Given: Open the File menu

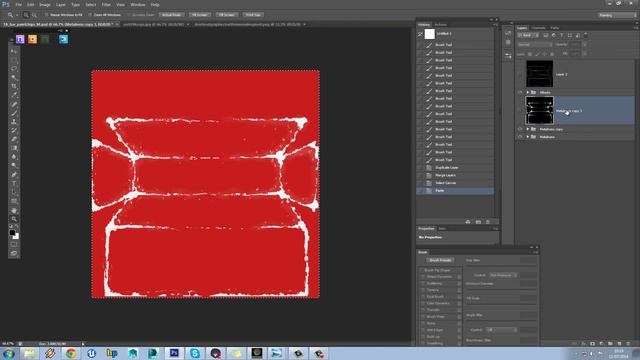Looking at the screenshot, I should click(18, 4).
